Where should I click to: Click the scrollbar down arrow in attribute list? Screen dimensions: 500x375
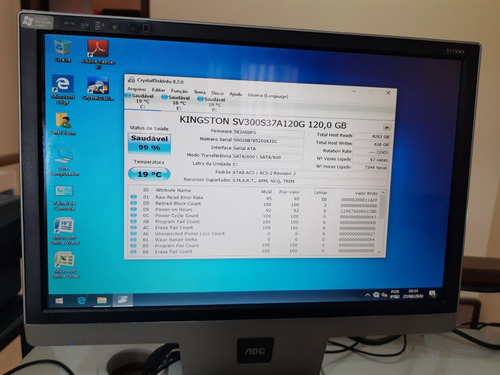[x=380, y=253]
